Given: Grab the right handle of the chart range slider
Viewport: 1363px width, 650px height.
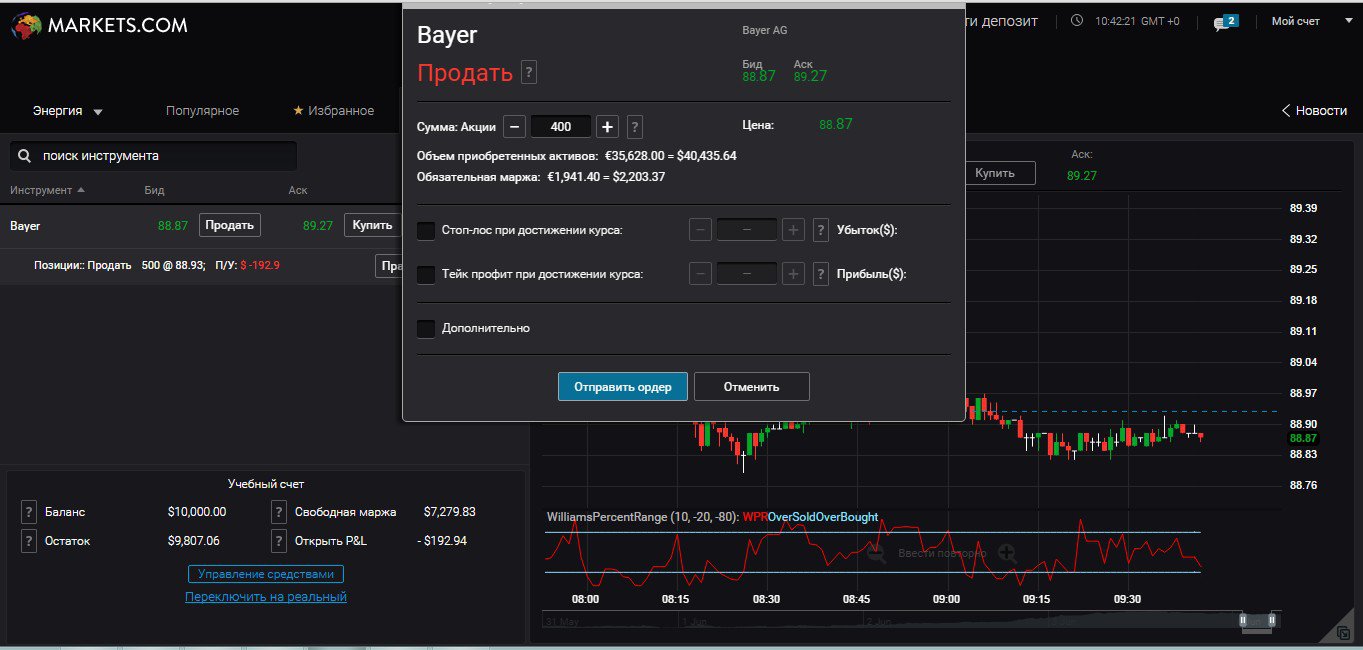Looking at the screenshot, I should [1271, 621].
